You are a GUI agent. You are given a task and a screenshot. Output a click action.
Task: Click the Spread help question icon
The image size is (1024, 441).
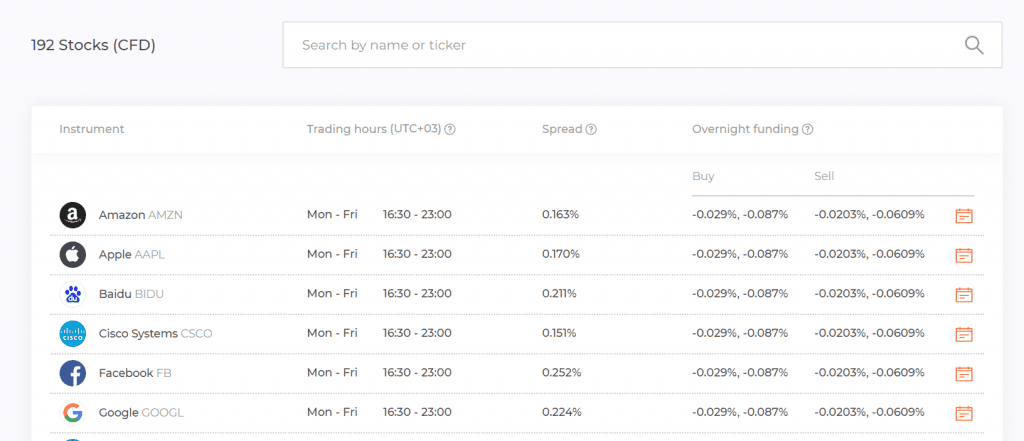[591, 129]
